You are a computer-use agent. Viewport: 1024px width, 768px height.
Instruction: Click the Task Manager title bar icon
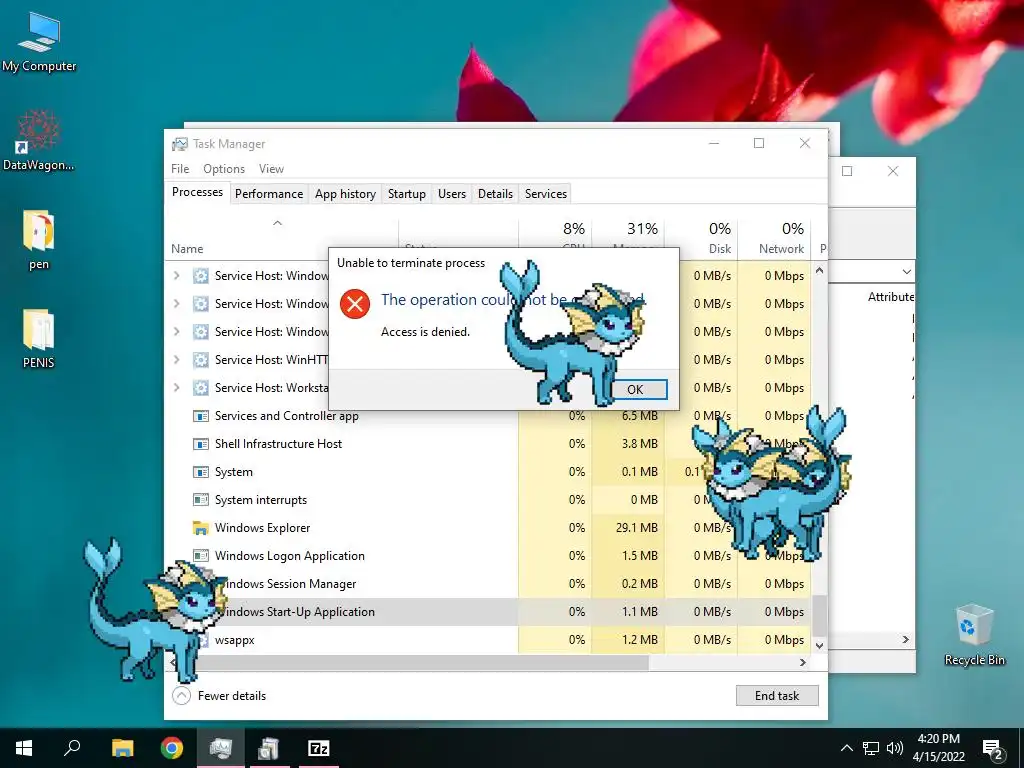(x=180, y=144)
